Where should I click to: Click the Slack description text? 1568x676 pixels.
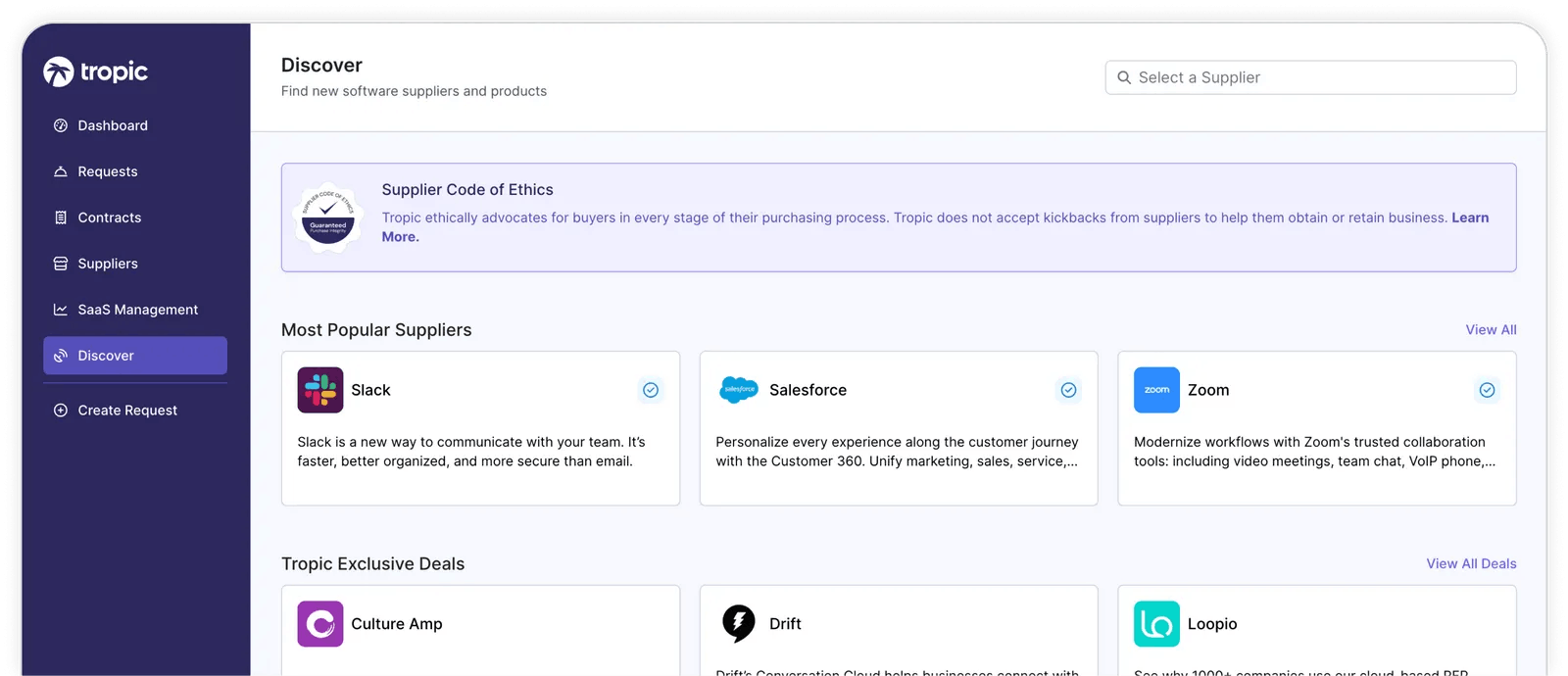(x=471, y=452)
